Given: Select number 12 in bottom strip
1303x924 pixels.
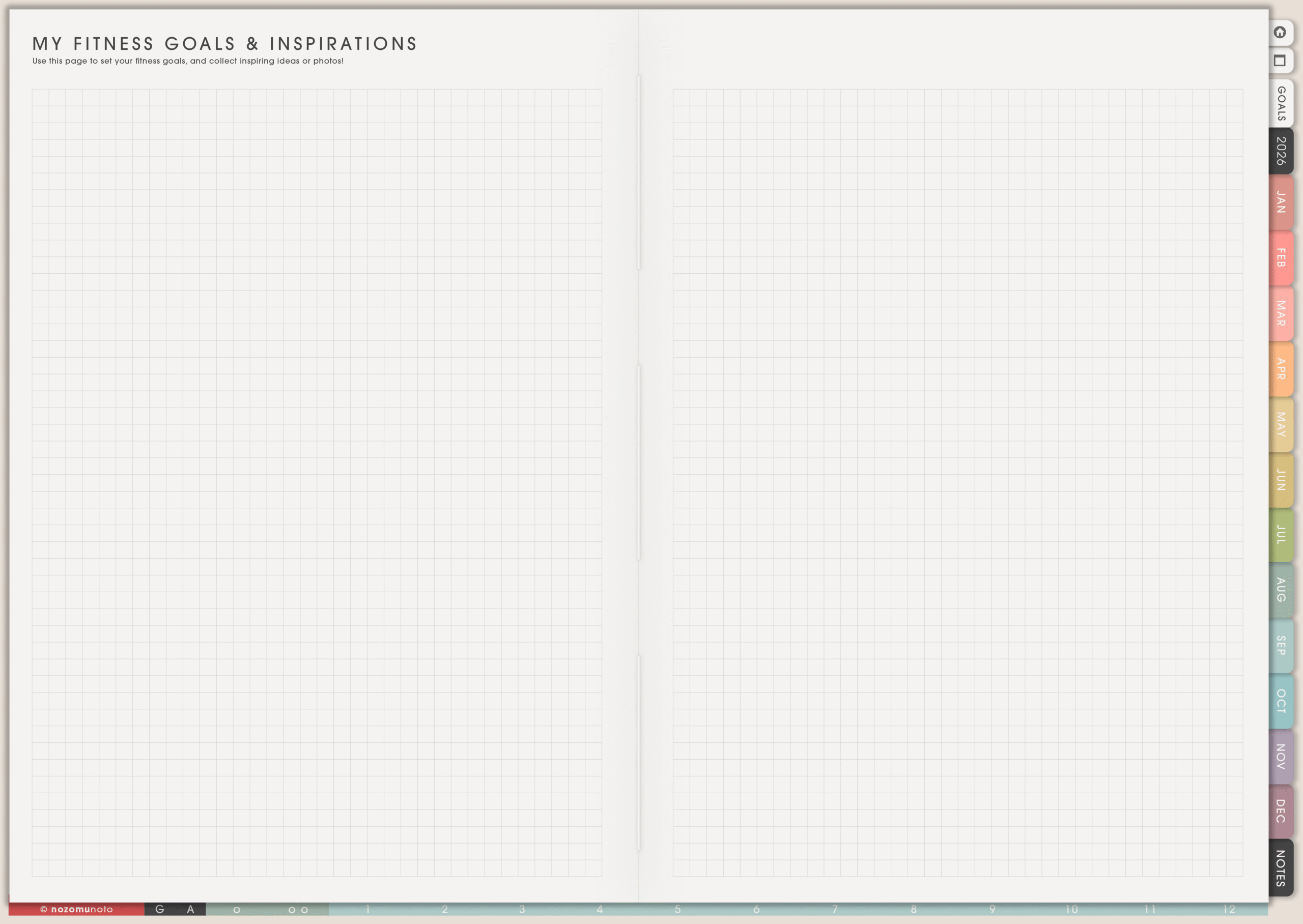Looking at the screenshot, I should point(1229,909).
